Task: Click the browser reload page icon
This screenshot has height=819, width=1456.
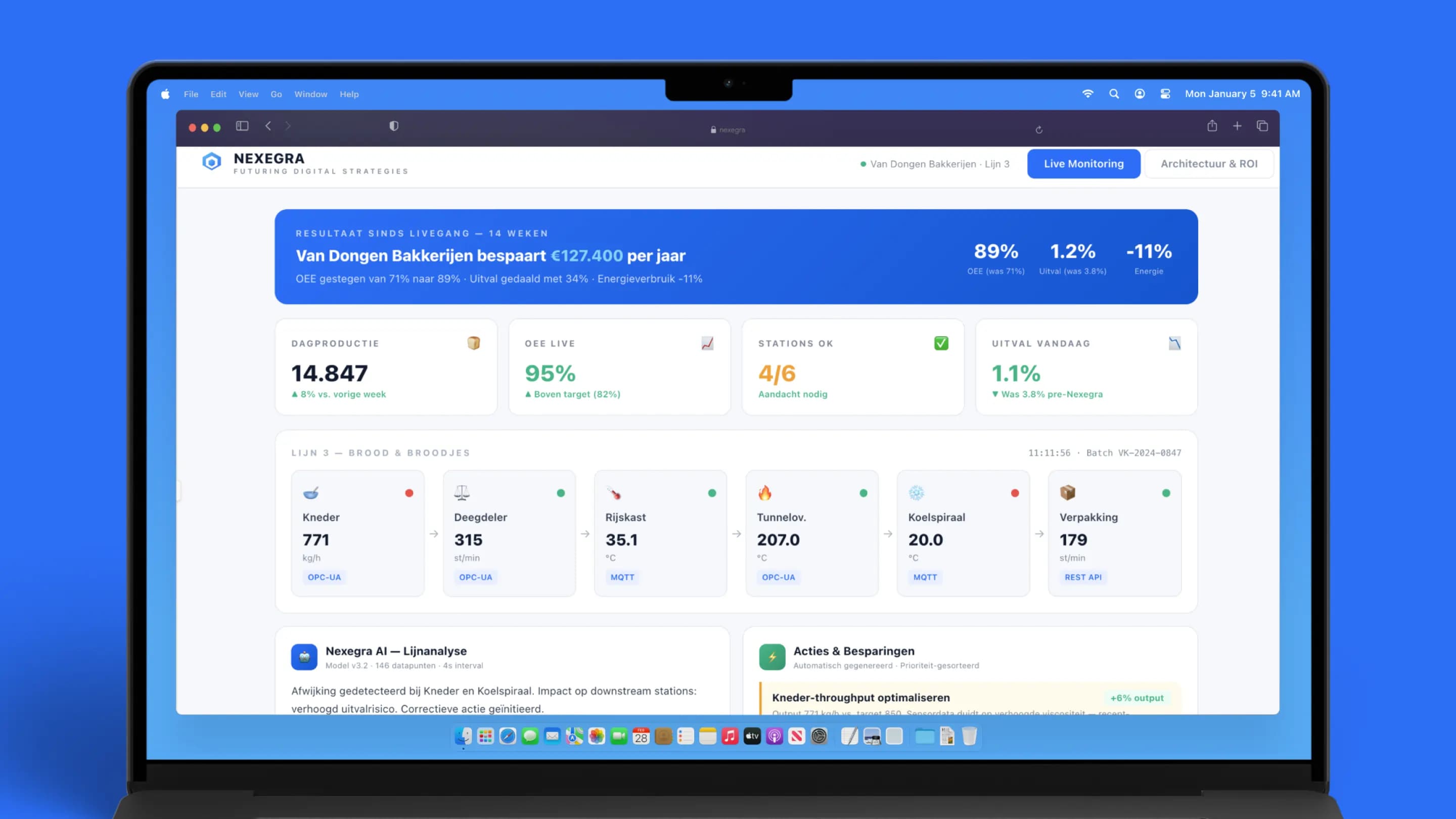Action: [x=1039, y=130]
